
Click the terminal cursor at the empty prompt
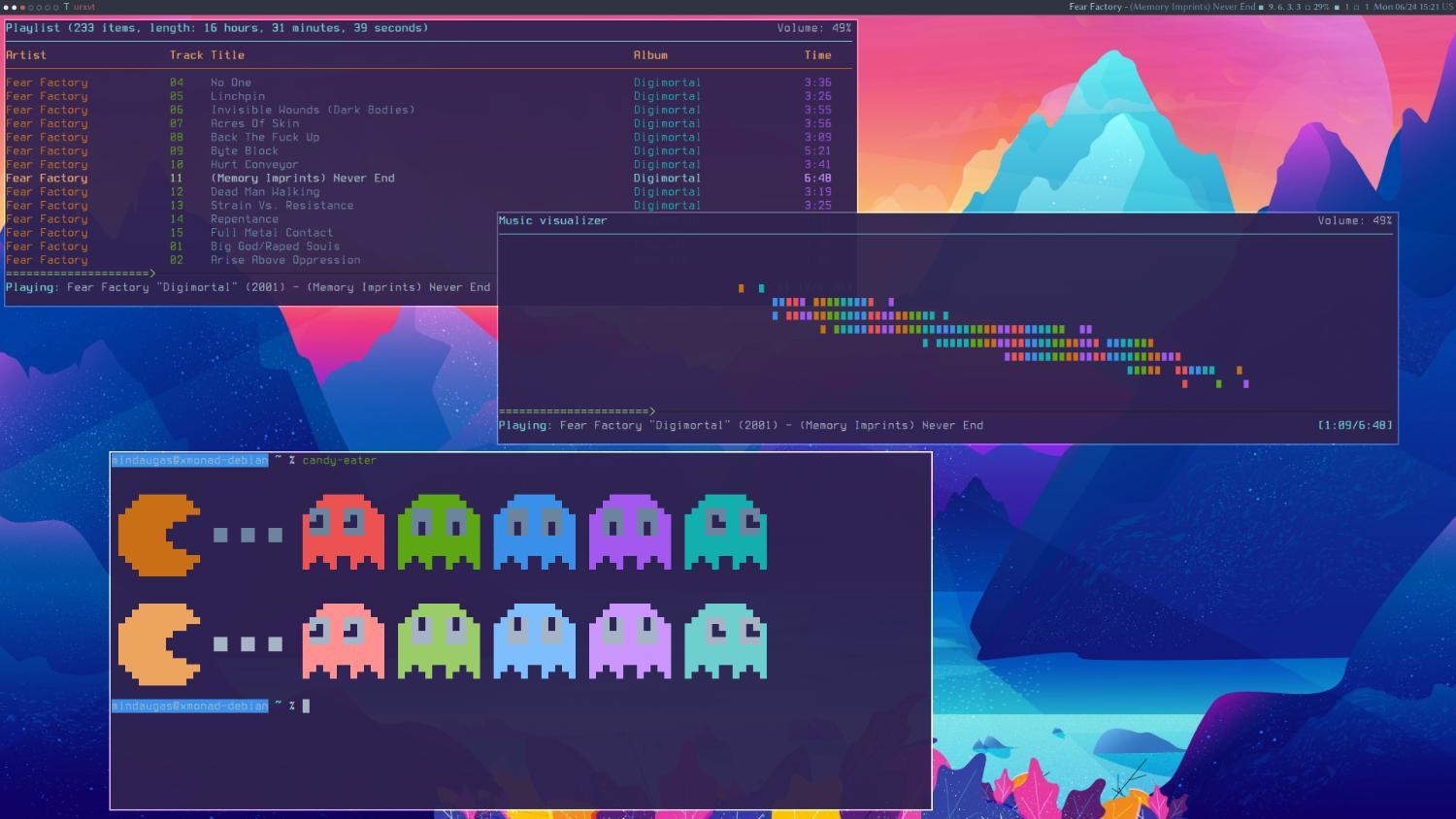click(x=306, y=705)
